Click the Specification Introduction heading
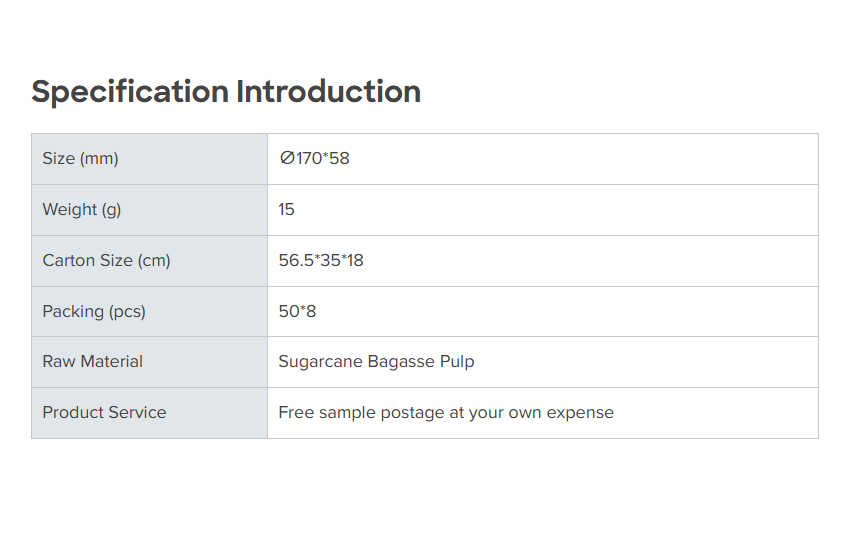852x559 pixels. [226, 92]
